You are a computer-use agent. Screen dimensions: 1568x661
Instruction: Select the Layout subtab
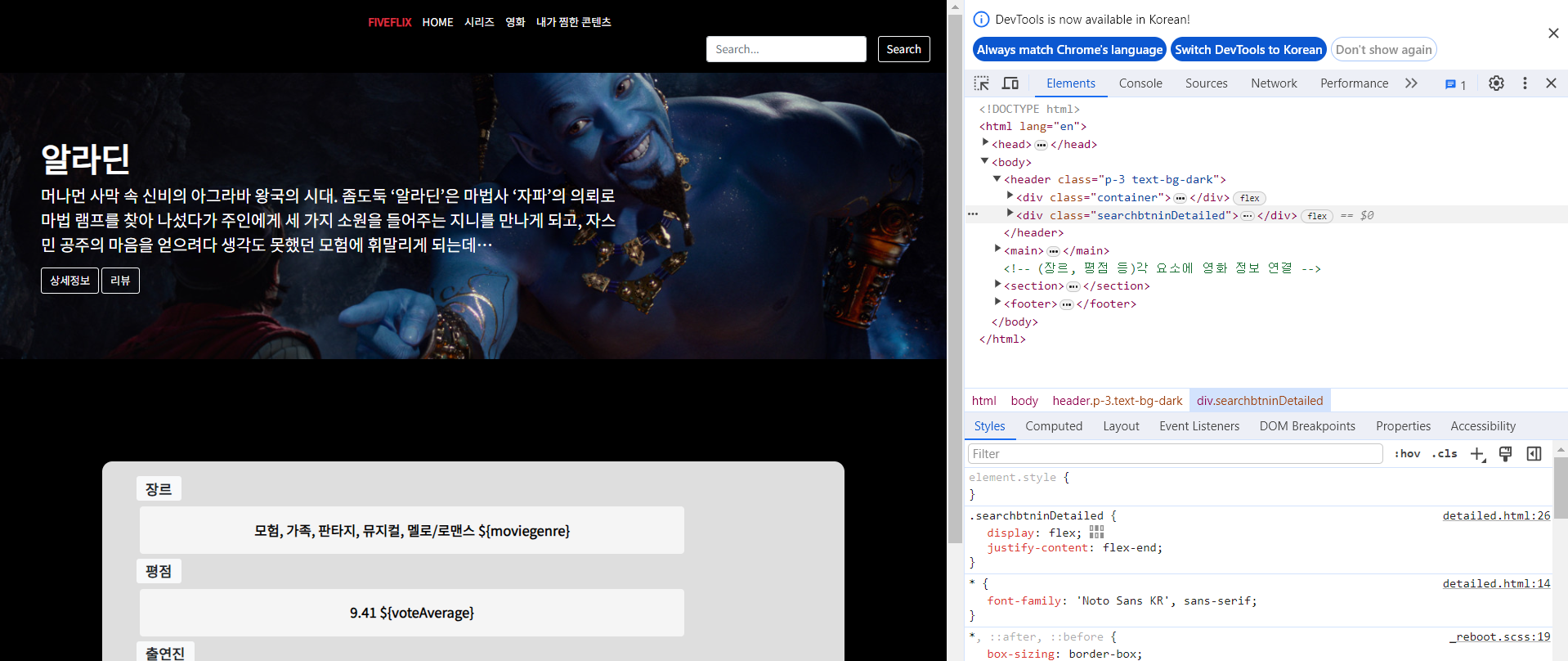(1121, 426)
